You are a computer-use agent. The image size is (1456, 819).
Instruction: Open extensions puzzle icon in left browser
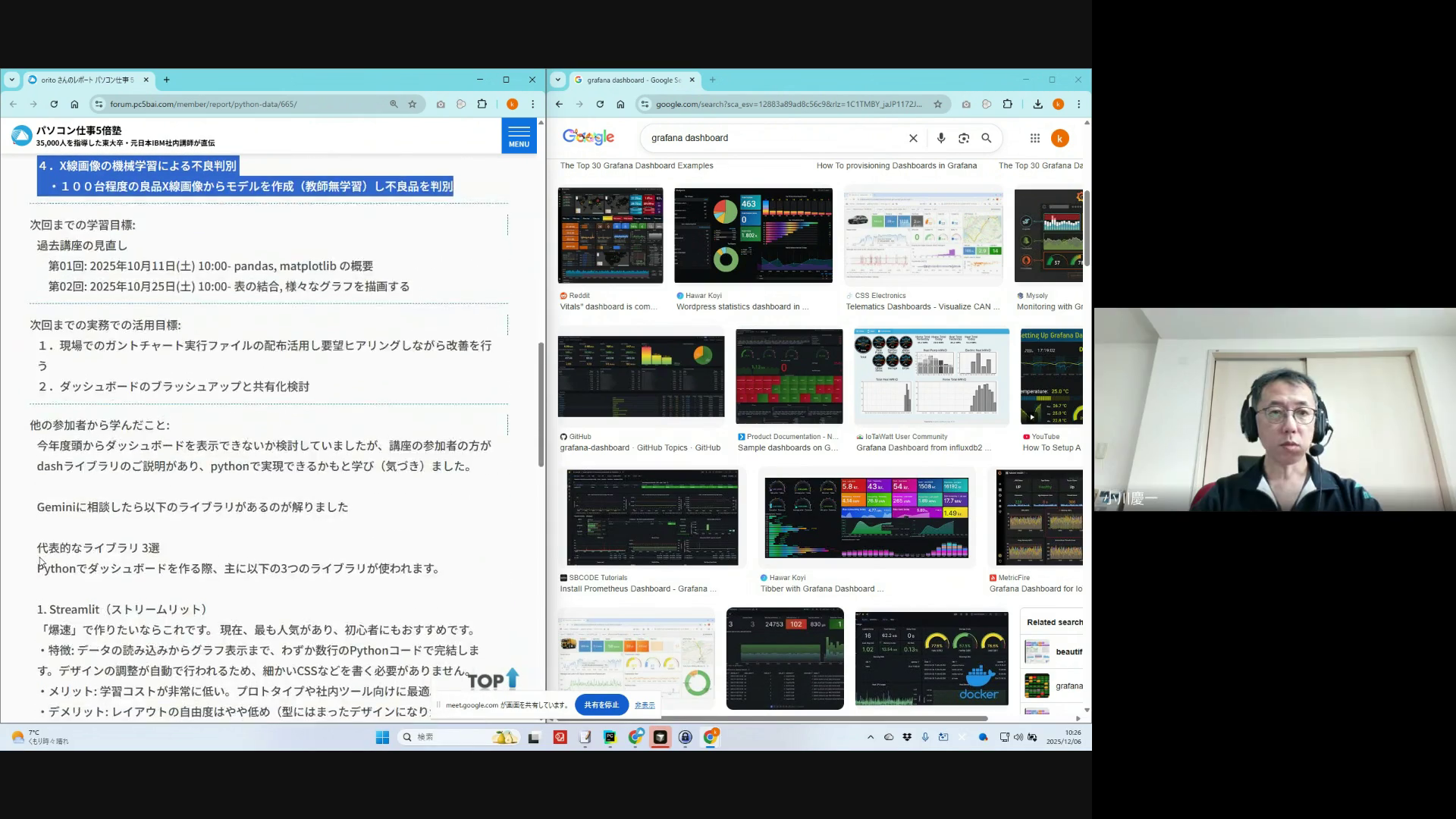[x=482, y=104]
